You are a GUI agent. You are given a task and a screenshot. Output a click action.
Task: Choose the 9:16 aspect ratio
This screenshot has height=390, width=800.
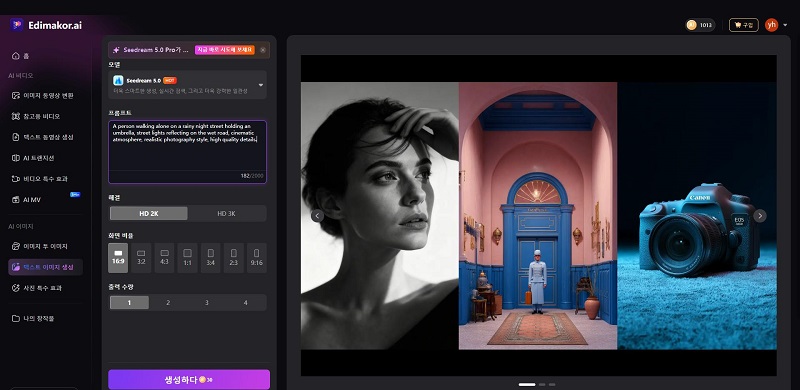click(257, 257)
